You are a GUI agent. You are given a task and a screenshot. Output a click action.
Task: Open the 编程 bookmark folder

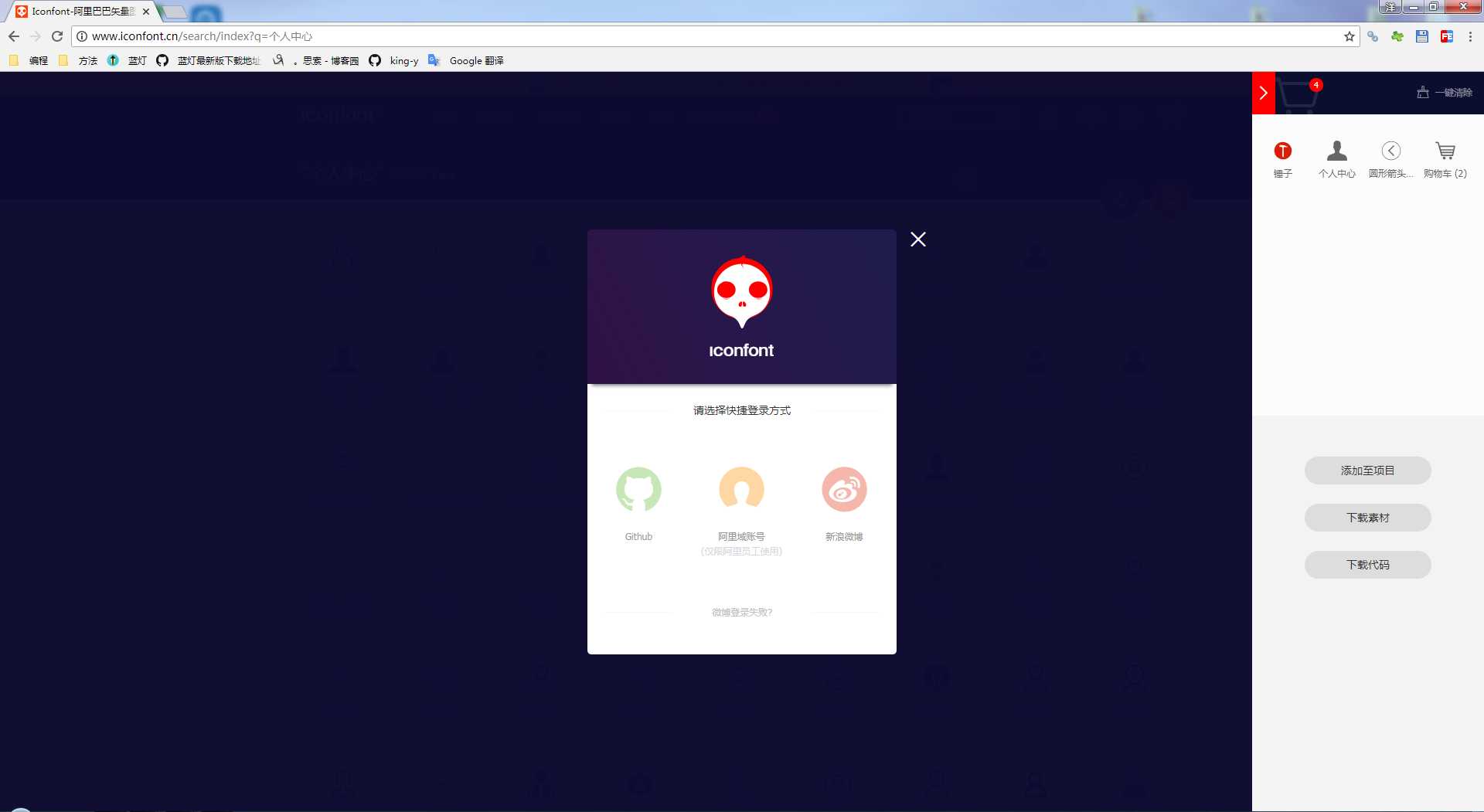(29, 60)
